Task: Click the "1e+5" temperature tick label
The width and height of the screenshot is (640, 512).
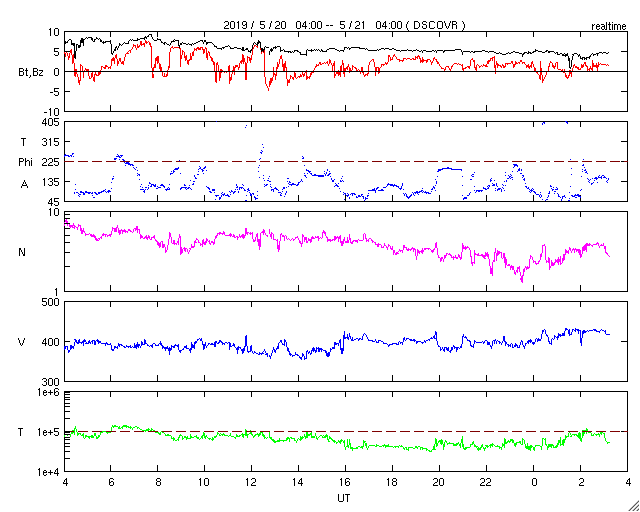Action: point(48,432)
